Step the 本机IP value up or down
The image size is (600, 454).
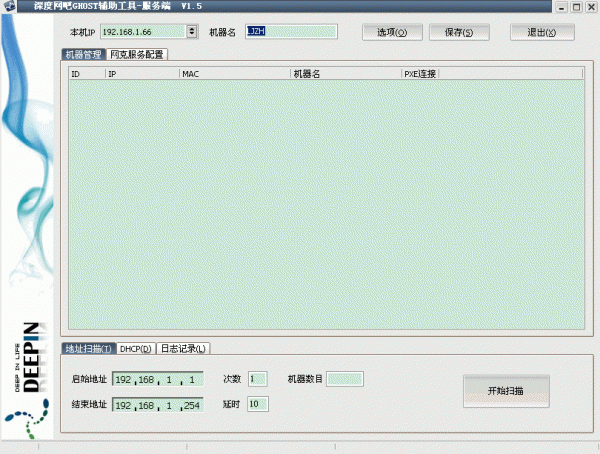[192, 31]
